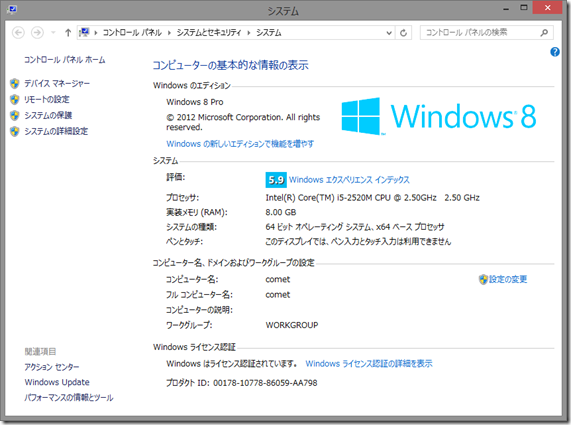Viewport: 571px width, 425px height.
Task: Click the back navigation arrow
Action: [18, 33]
